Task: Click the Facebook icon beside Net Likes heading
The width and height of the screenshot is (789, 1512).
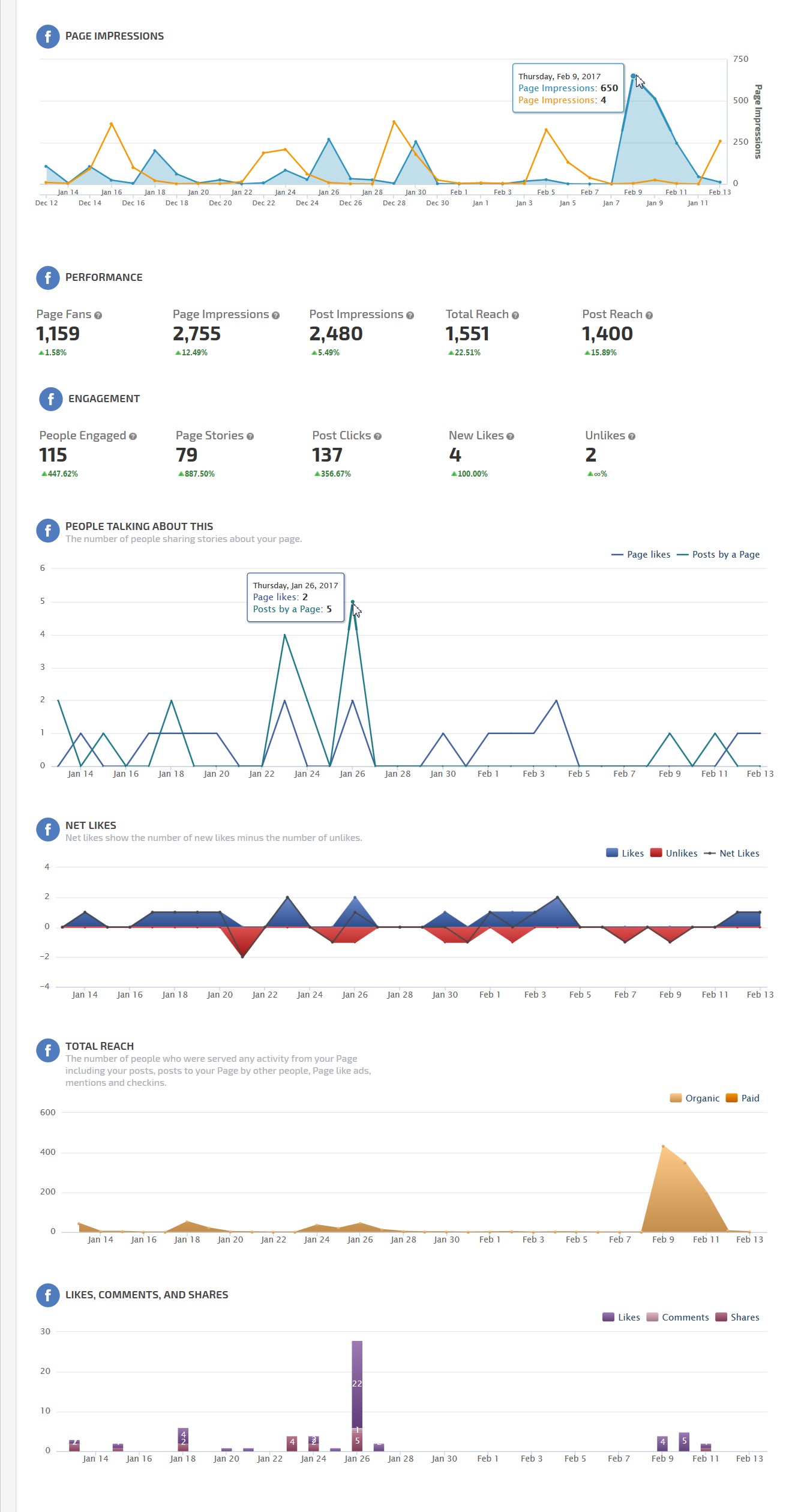Action: click(48, 830)
